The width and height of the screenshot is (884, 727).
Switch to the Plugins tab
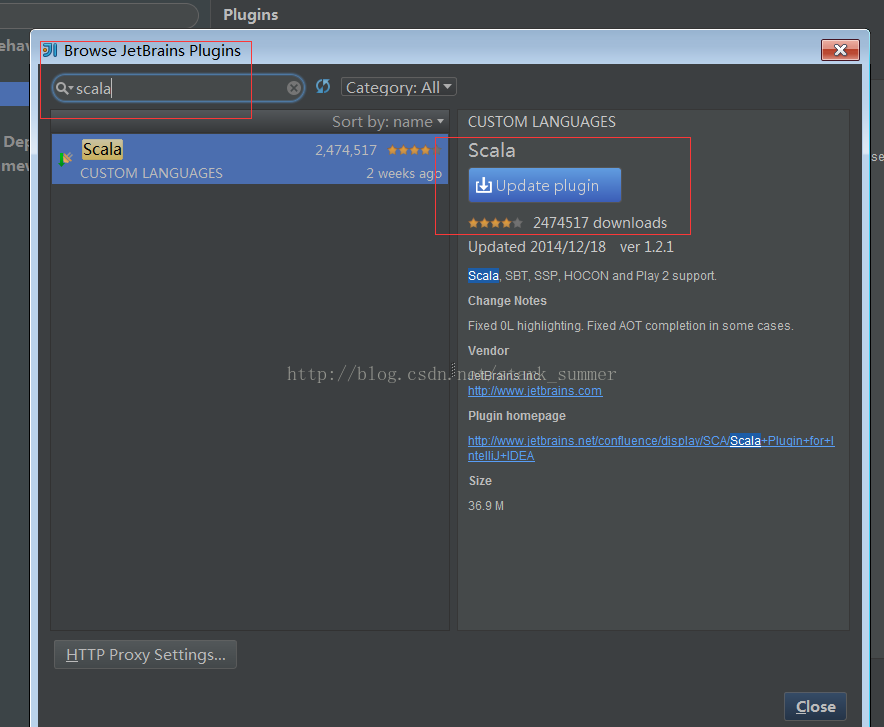tap(250, 14)
